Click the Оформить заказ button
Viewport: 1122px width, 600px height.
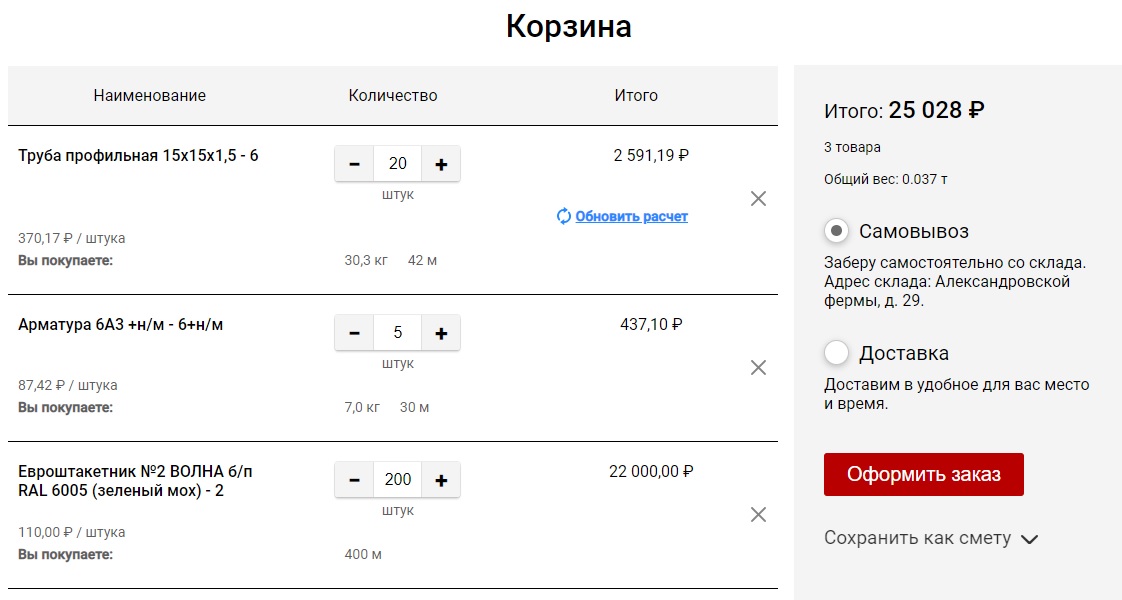[x=922, y=474]
